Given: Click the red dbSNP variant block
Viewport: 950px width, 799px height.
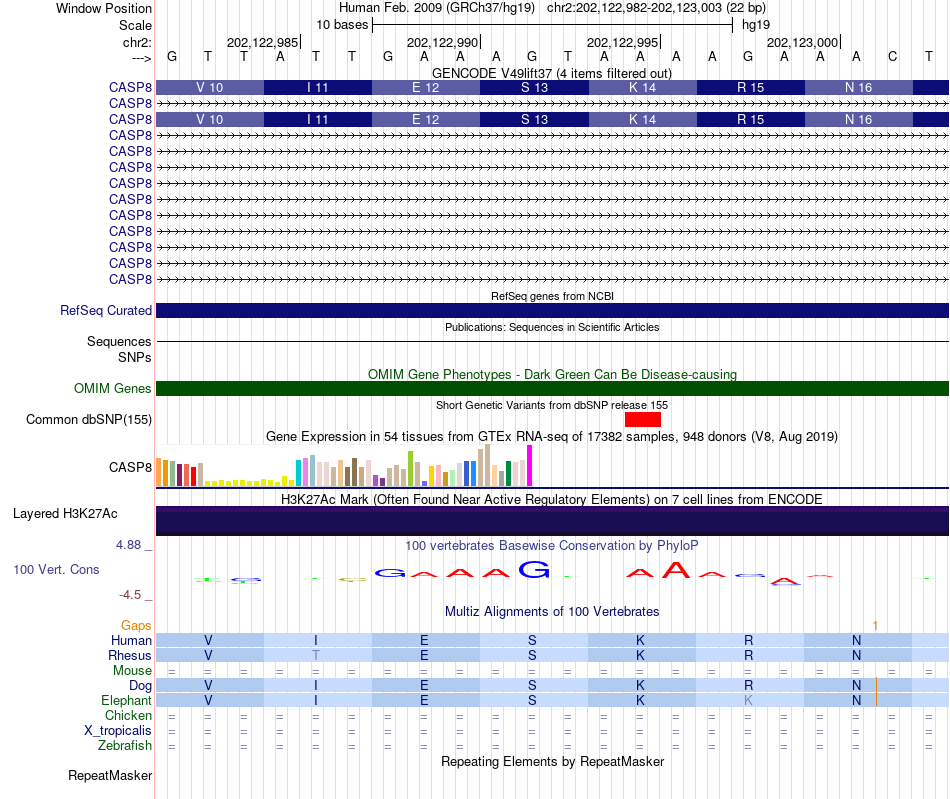Looking at the screenshot, I should (642, 420).
